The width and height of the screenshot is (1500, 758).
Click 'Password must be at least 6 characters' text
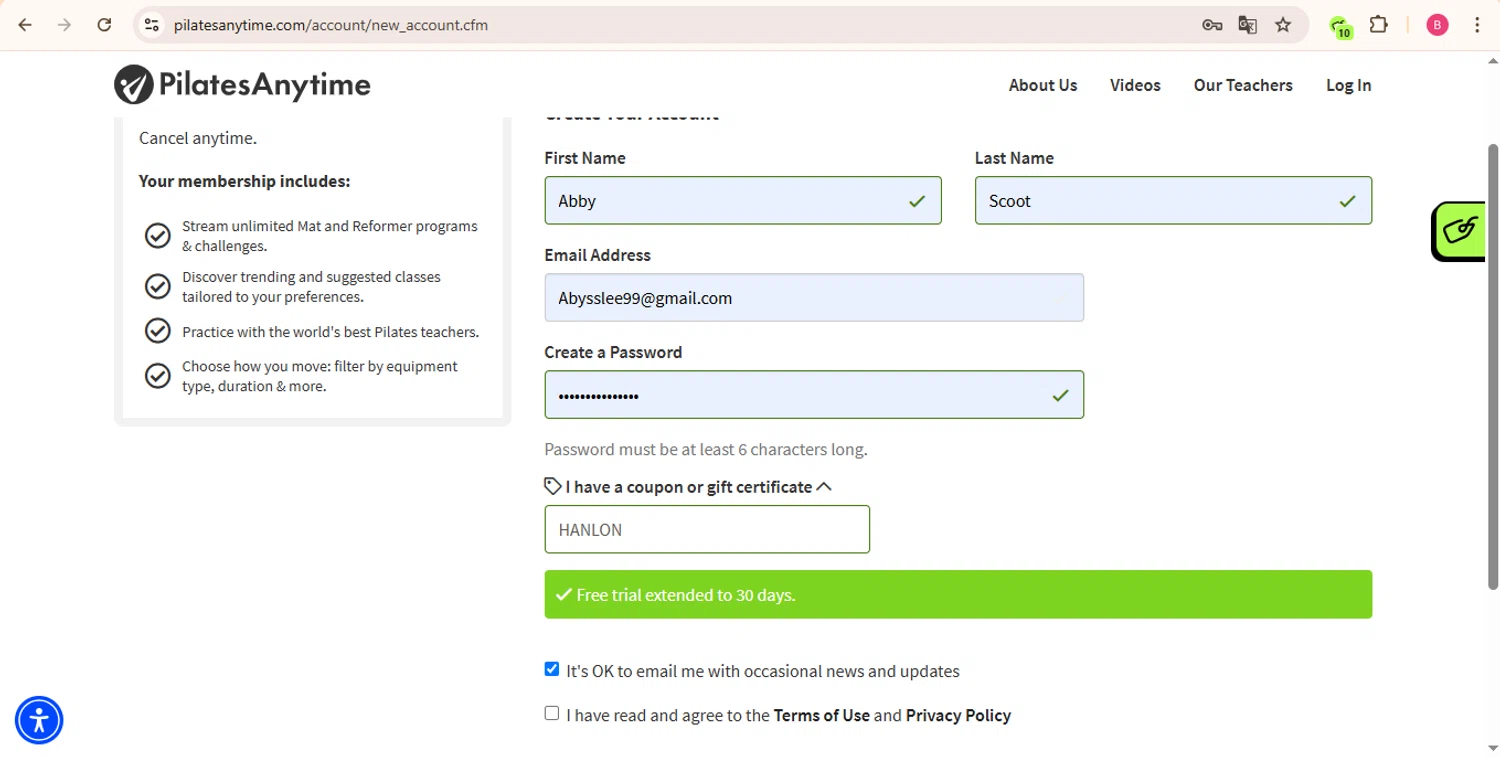point(706,449)
